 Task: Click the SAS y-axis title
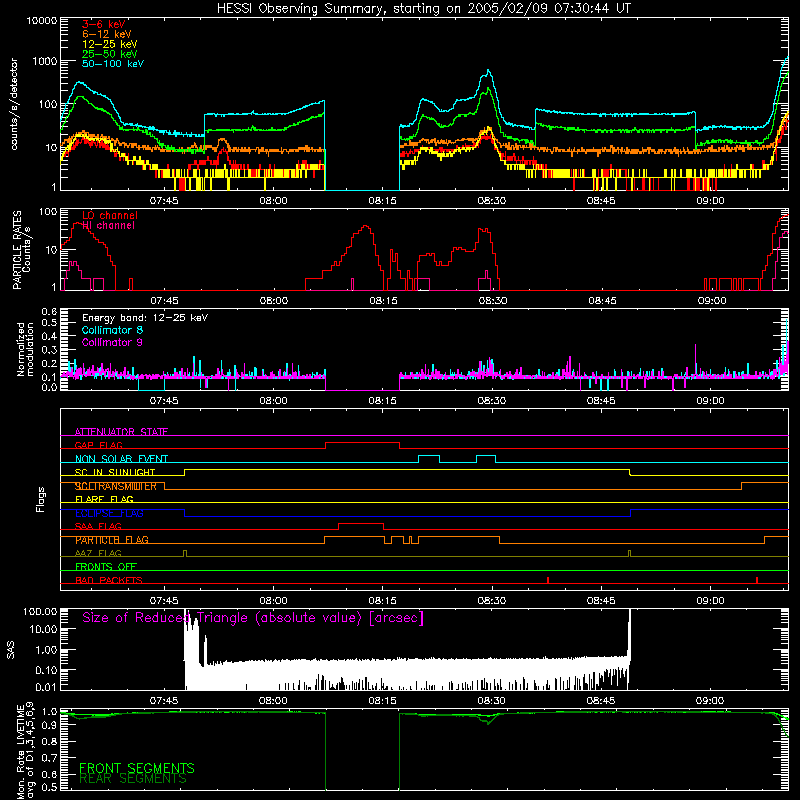[11, 650]
